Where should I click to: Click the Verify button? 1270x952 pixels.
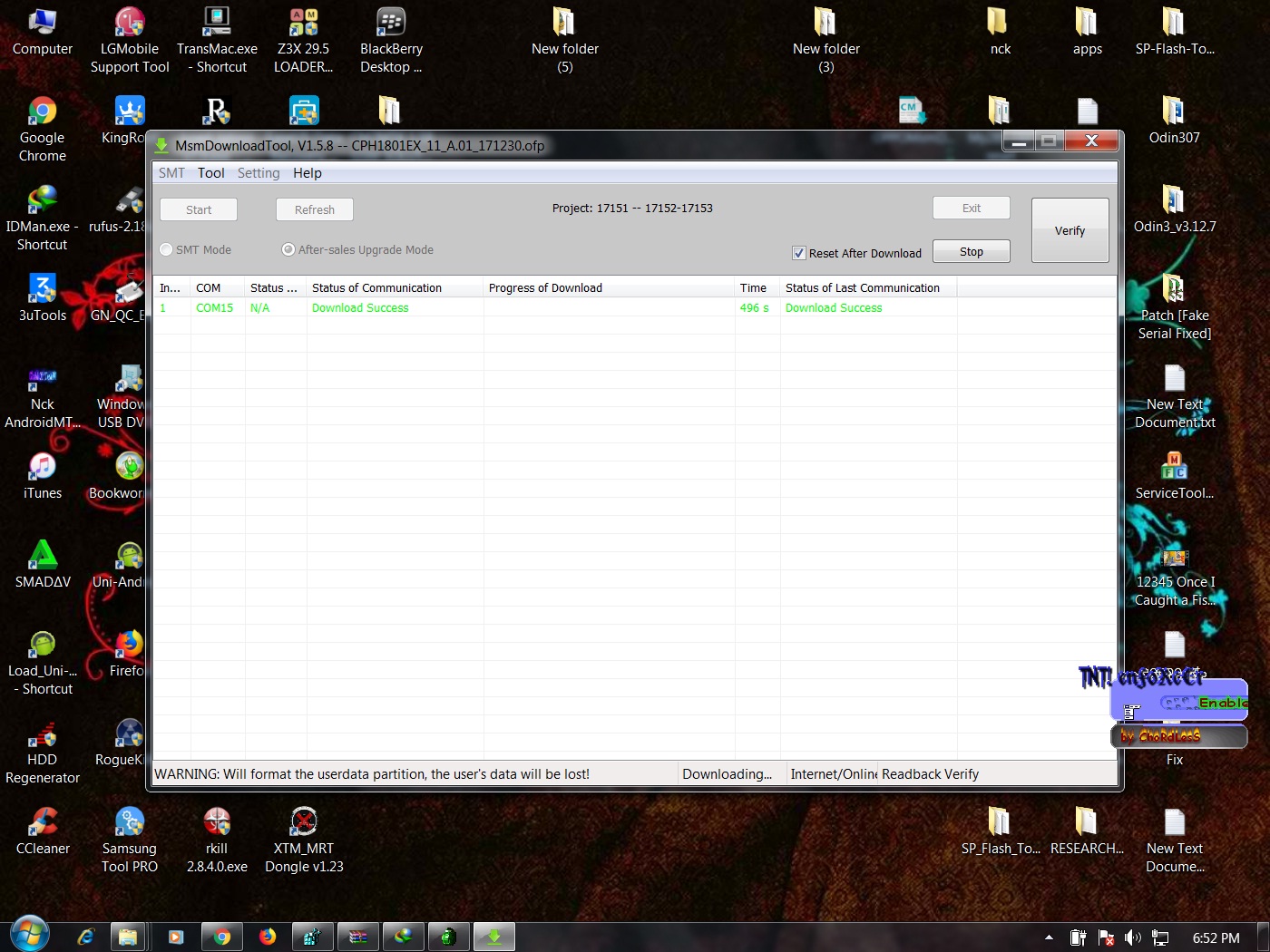[1070, 230]
